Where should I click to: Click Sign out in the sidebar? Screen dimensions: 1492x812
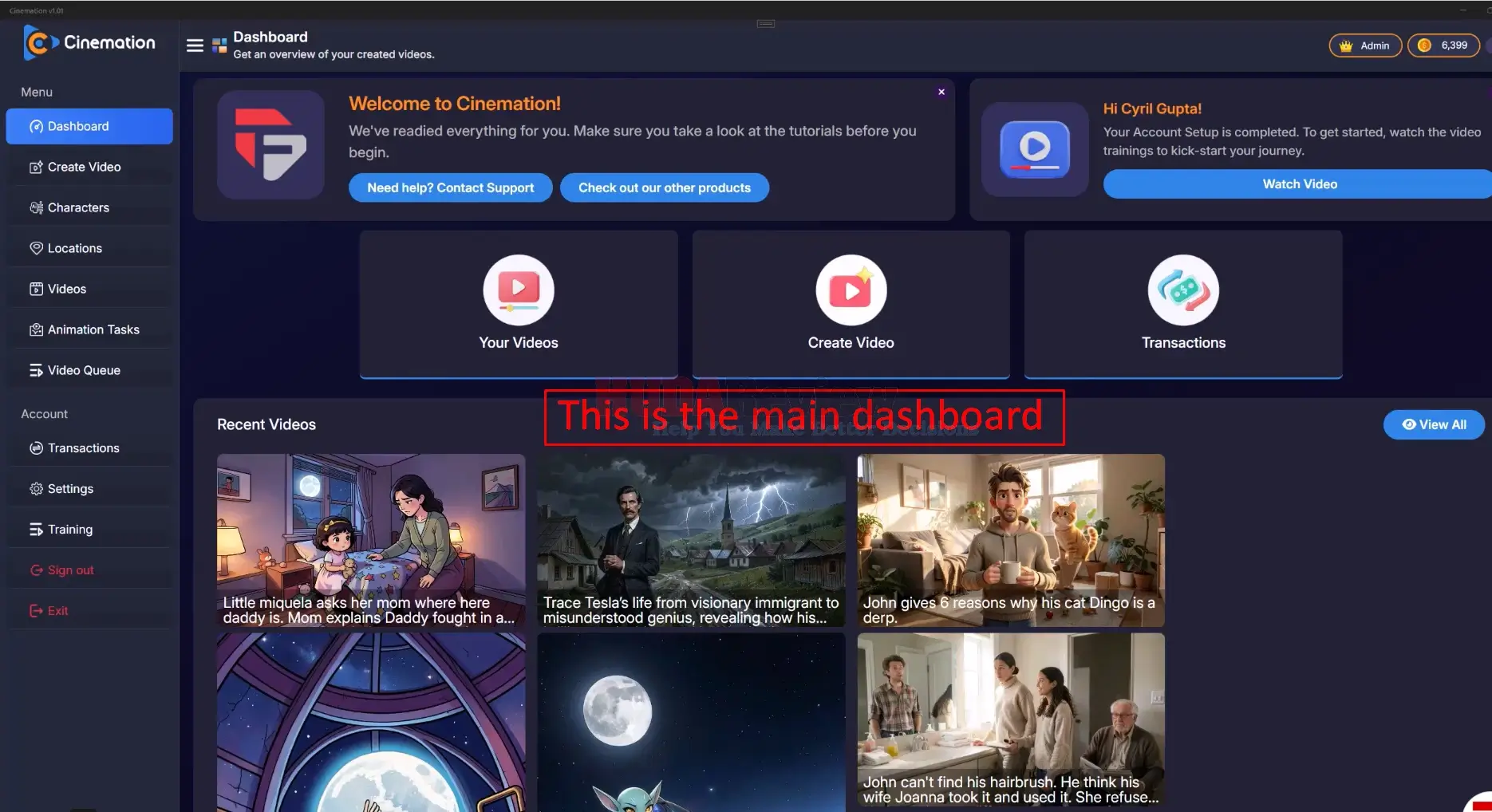(89, 570)
